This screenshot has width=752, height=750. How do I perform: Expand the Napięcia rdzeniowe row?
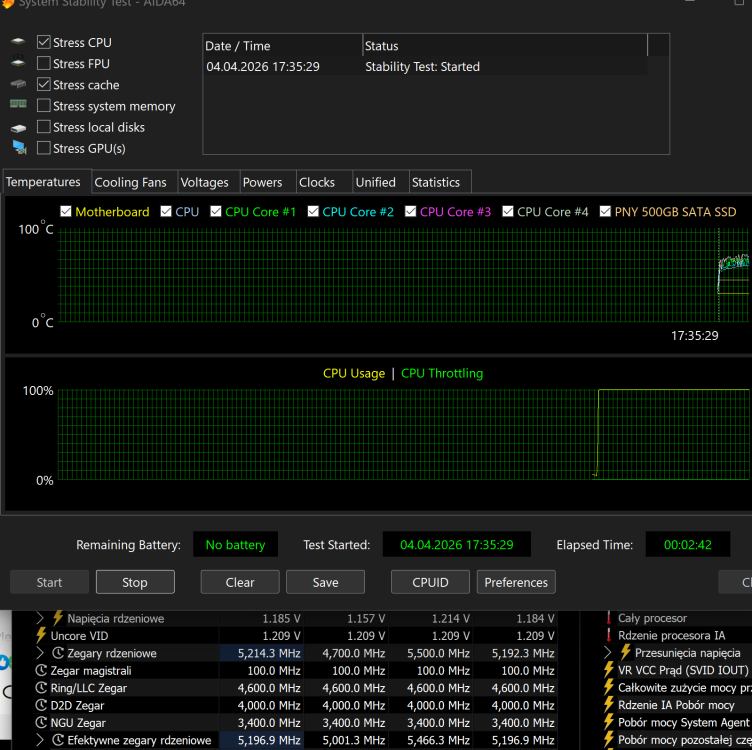tap(40, 619)
